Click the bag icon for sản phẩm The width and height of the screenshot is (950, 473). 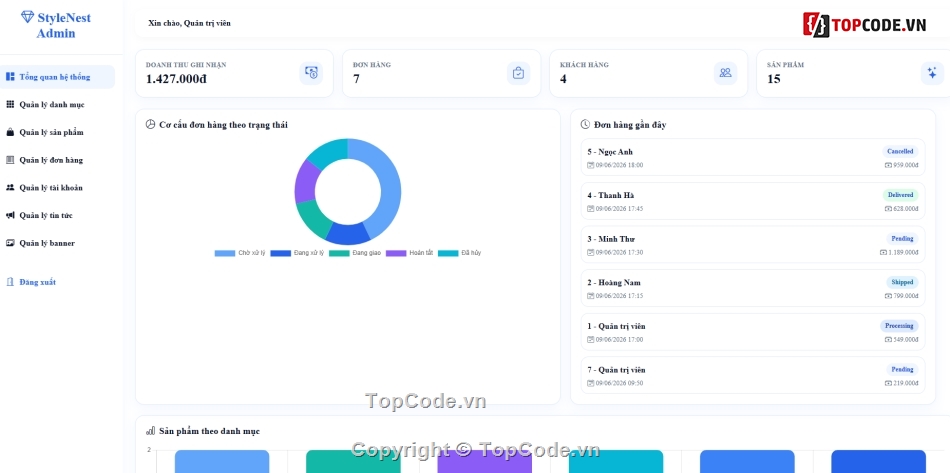coord(10,132)
